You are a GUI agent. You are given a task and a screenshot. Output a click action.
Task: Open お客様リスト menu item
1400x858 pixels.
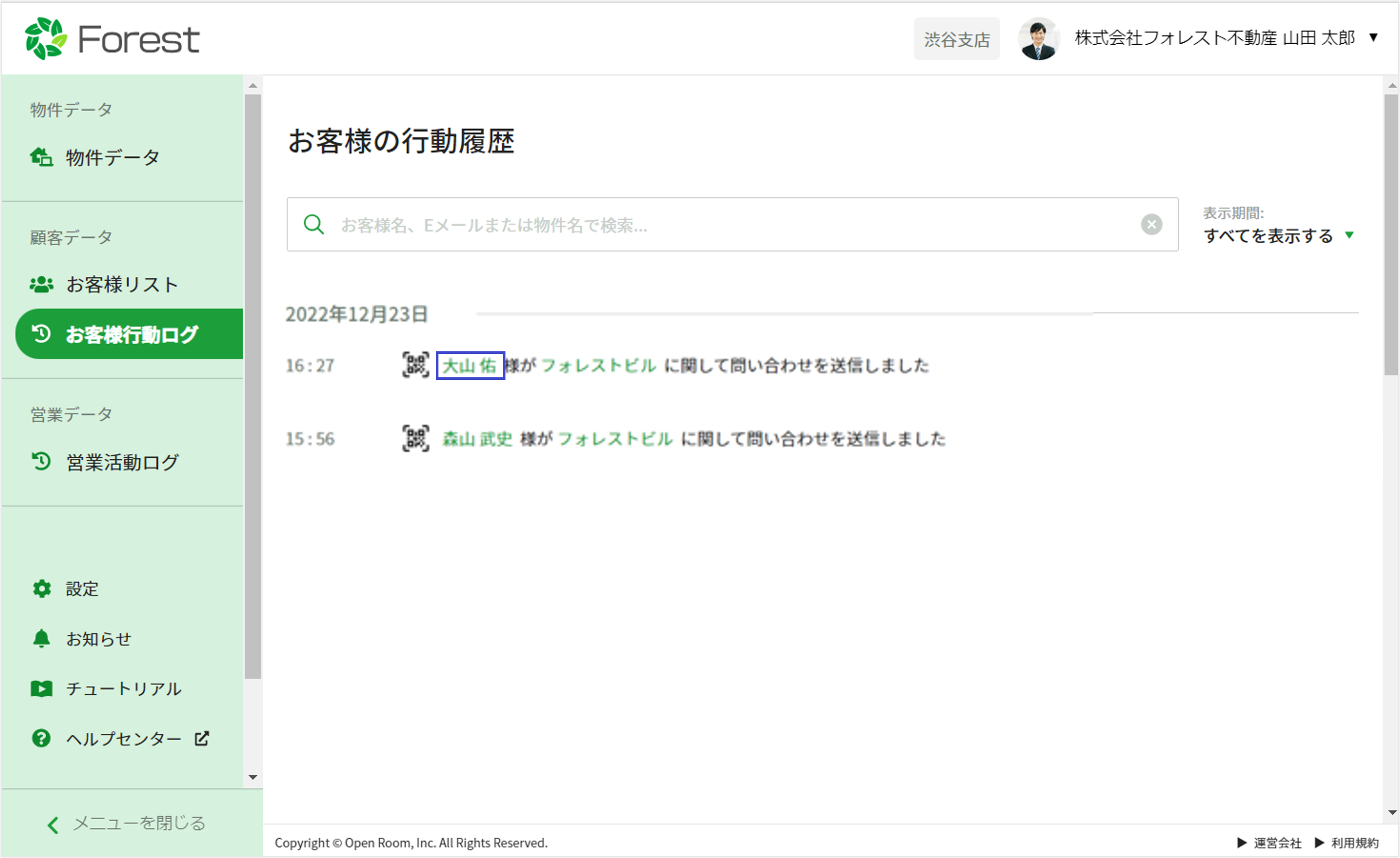pyautogui.click(x=122, y=284)
